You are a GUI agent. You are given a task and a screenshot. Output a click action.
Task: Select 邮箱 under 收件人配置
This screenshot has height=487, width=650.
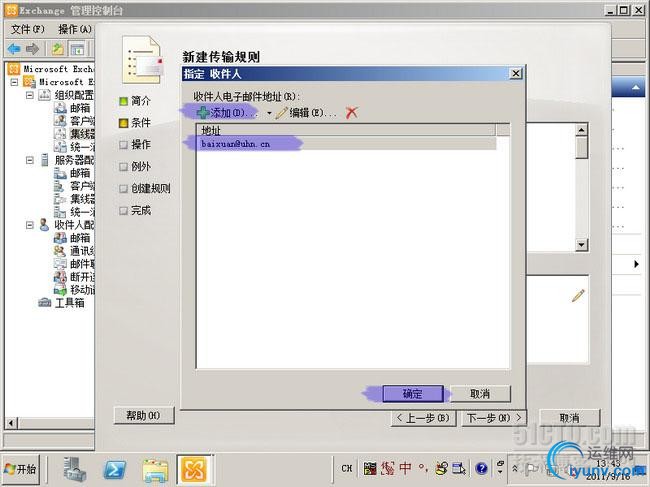(73, 238)
